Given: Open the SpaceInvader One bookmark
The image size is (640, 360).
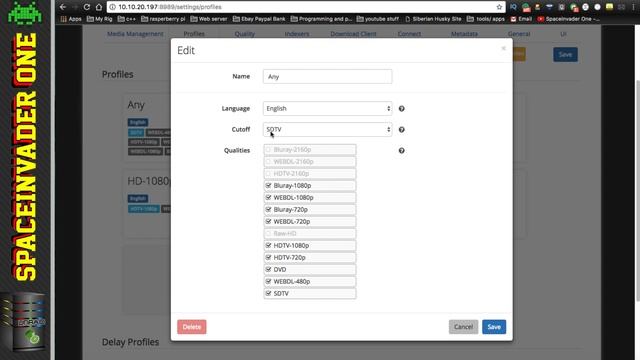Looking at the screenshot, I should coord(569,19).
